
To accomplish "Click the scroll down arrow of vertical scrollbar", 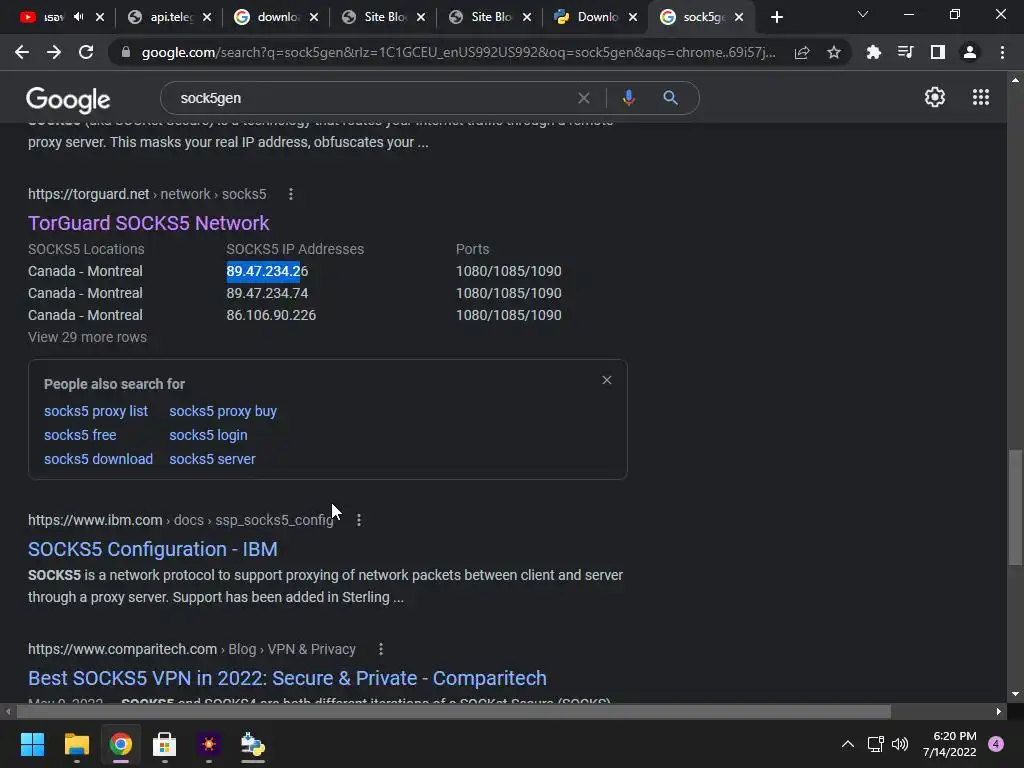I will click(1015, 695).
